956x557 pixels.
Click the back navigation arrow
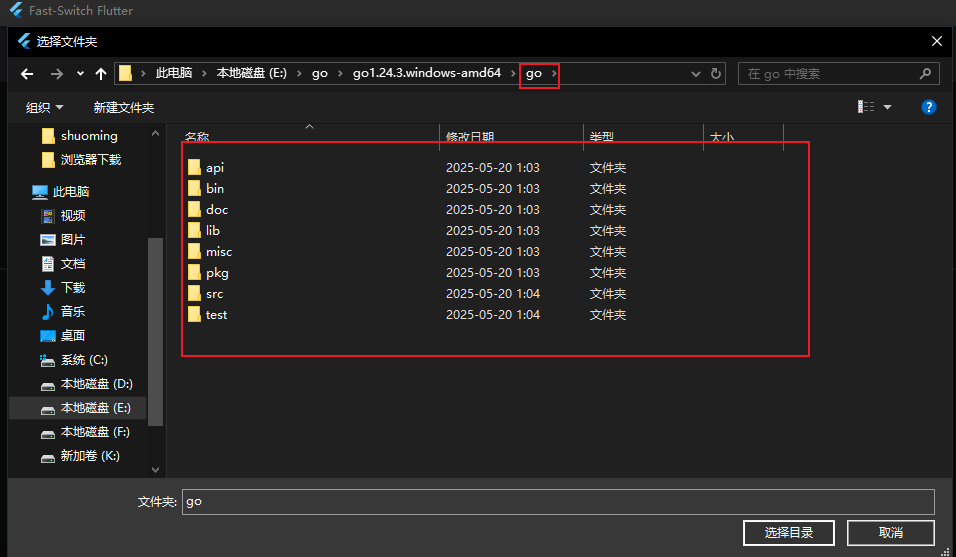27,74
